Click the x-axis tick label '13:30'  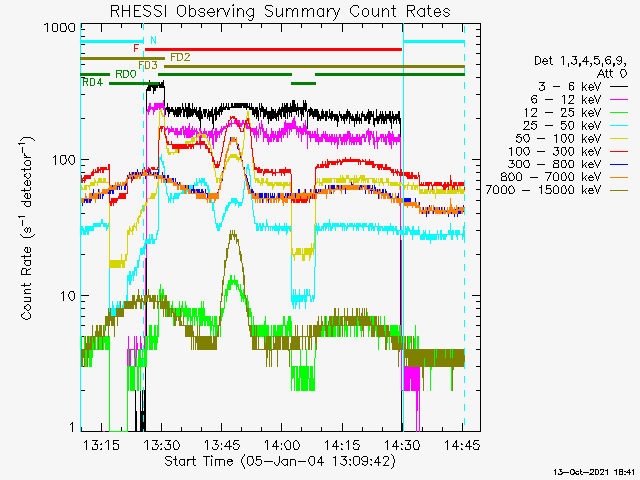click(x=162, y=445)
